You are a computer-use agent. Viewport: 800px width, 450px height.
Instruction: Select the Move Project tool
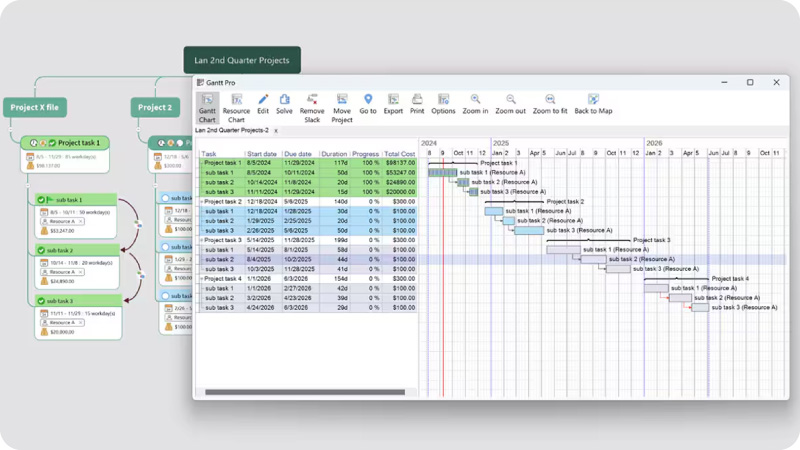(342, 108)
